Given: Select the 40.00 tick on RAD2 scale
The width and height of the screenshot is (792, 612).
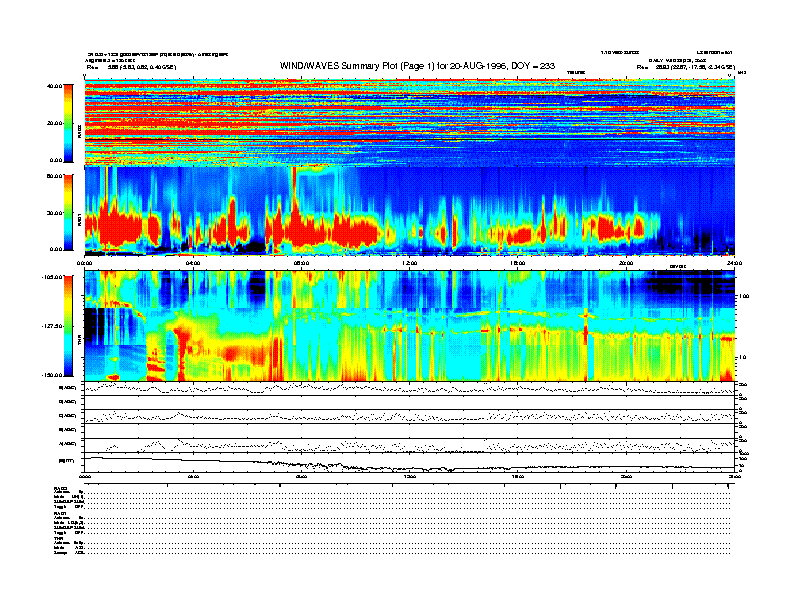Looking at the screenshot, I should point(54,86).
